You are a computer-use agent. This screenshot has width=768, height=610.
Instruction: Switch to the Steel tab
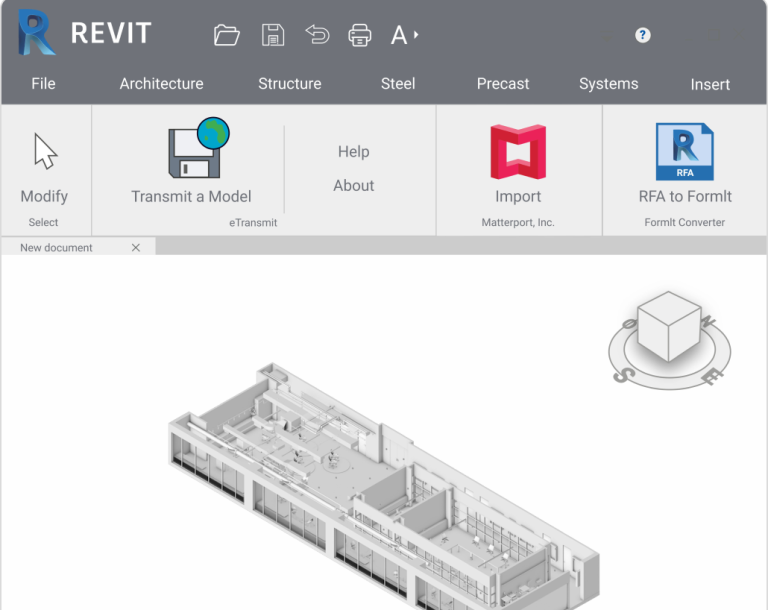coord(398,84)
